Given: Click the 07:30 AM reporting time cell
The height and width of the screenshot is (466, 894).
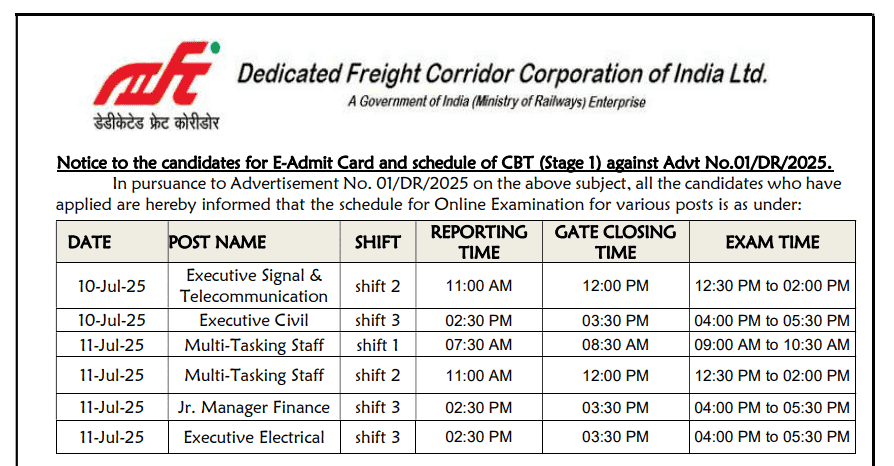Looking at the screenshot, I should [x=479, y=345].
